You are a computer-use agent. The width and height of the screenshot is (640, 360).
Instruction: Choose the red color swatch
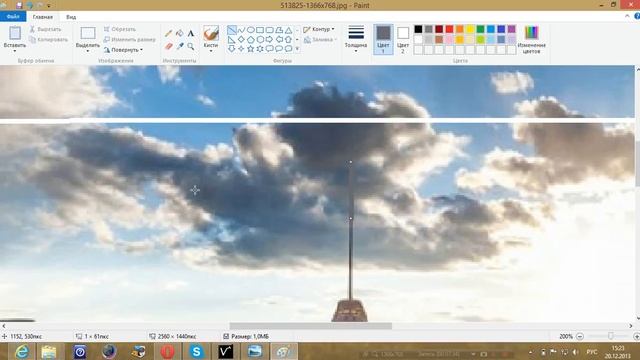click(x=449, y=29)
